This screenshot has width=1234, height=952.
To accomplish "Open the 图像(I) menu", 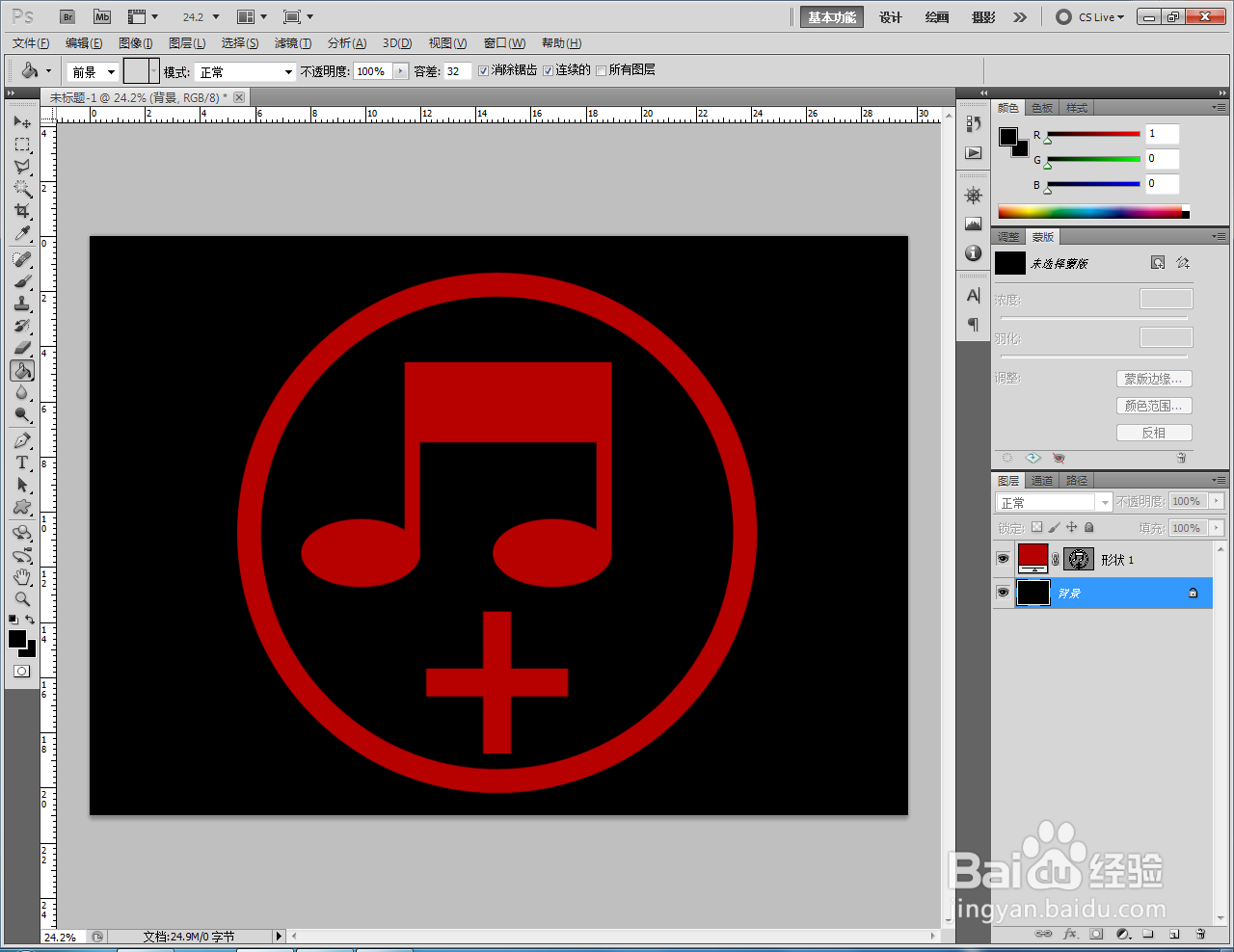I will (136, 43).
